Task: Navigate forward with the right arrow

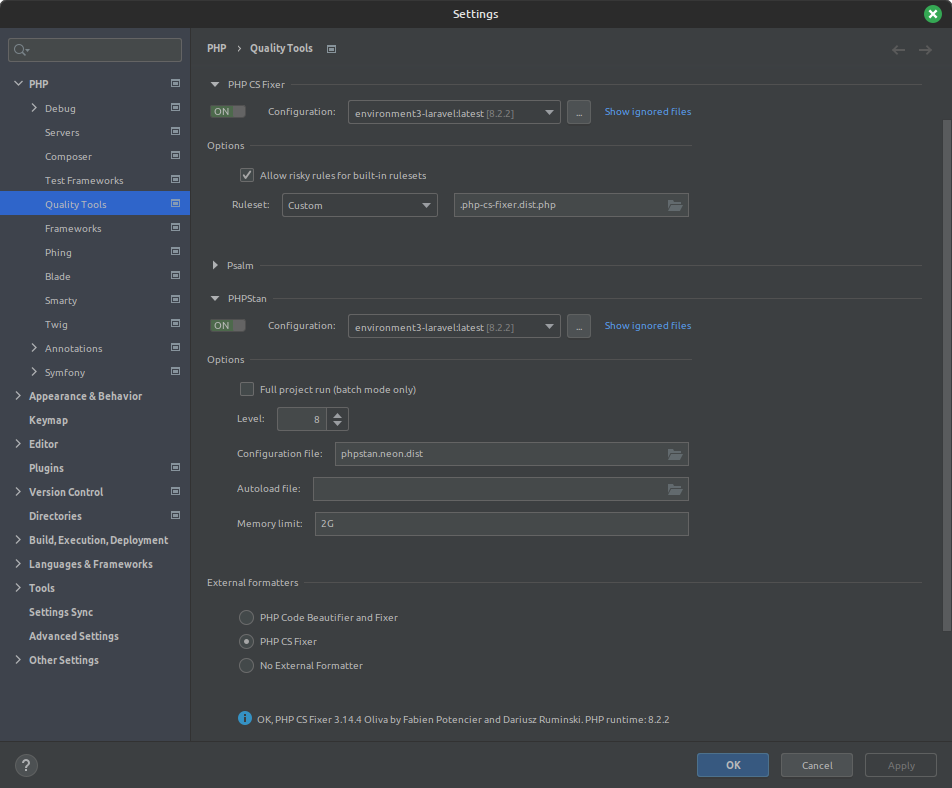Action: click(925, 50)
